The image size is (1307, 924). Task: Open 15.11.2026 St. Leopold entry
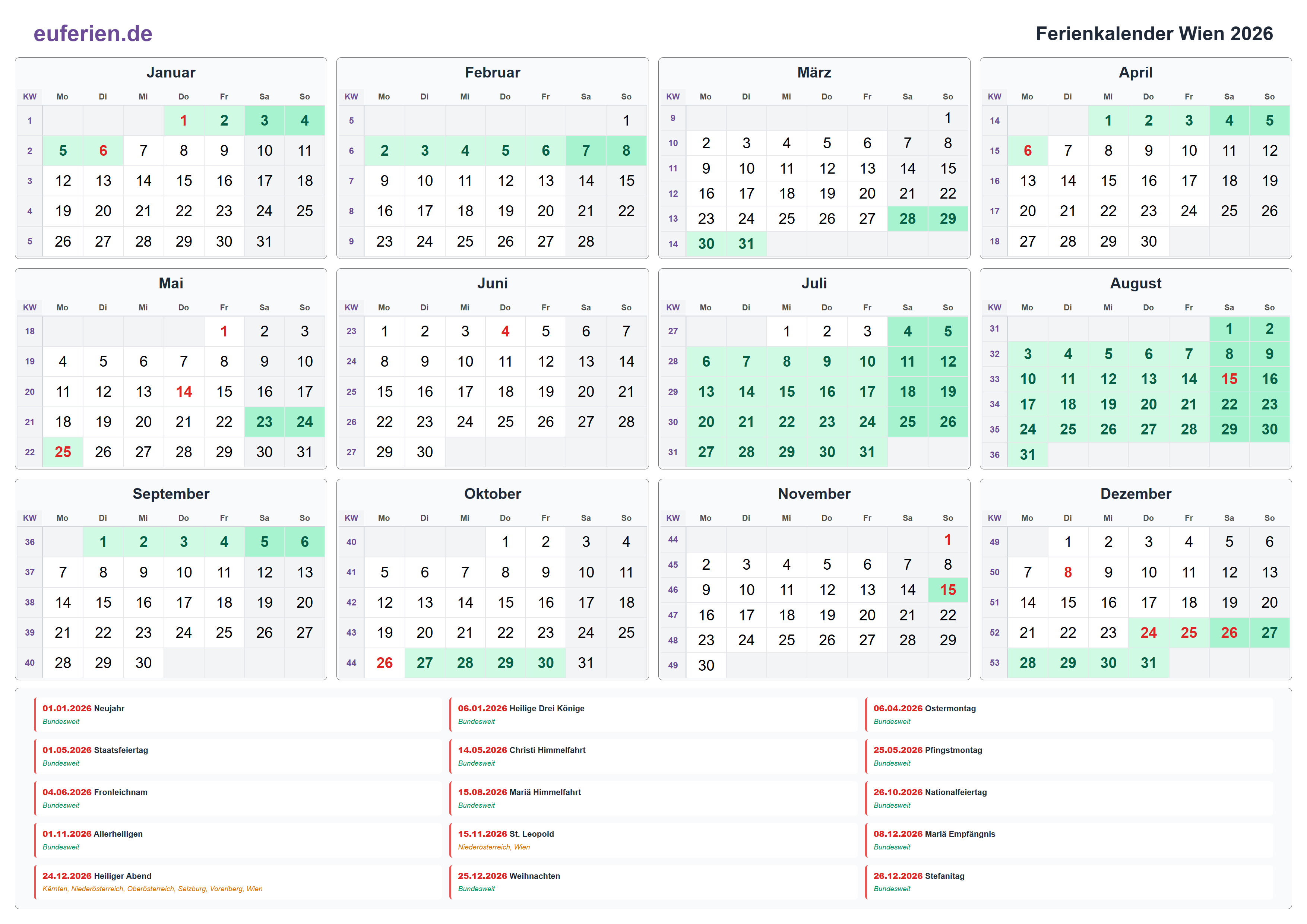pyautogui.click(x=653, y=840)
